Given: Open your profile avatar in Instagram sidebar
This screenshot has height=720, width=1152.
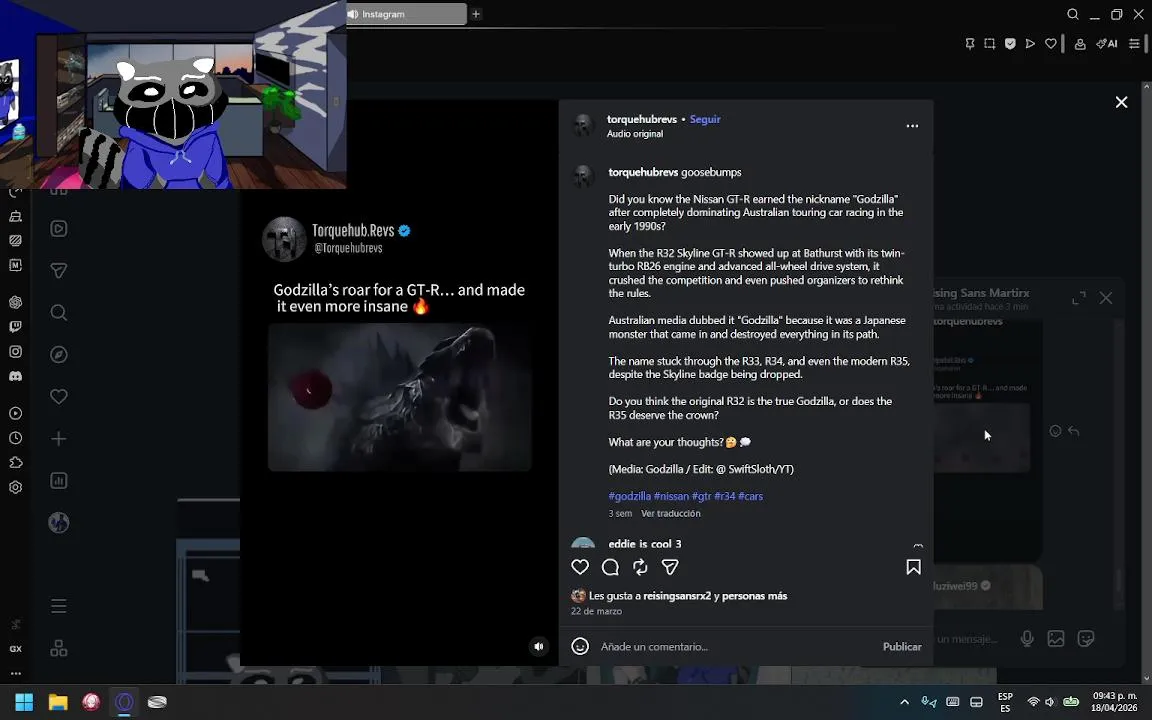Looking at the screenshot, I should click(x=59, y=522).
